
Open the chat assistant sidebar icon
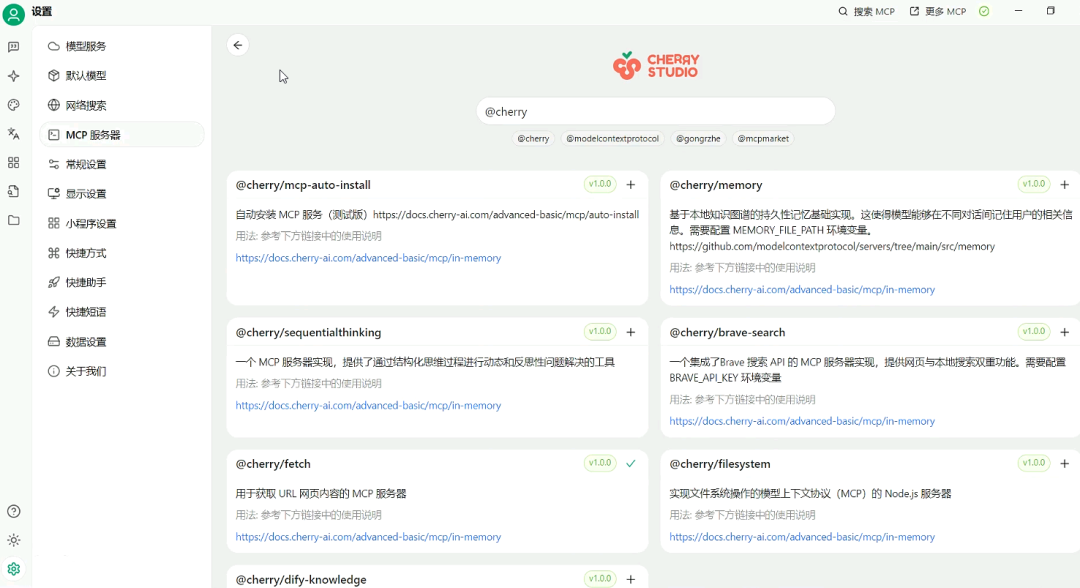(x=14, y=47)
